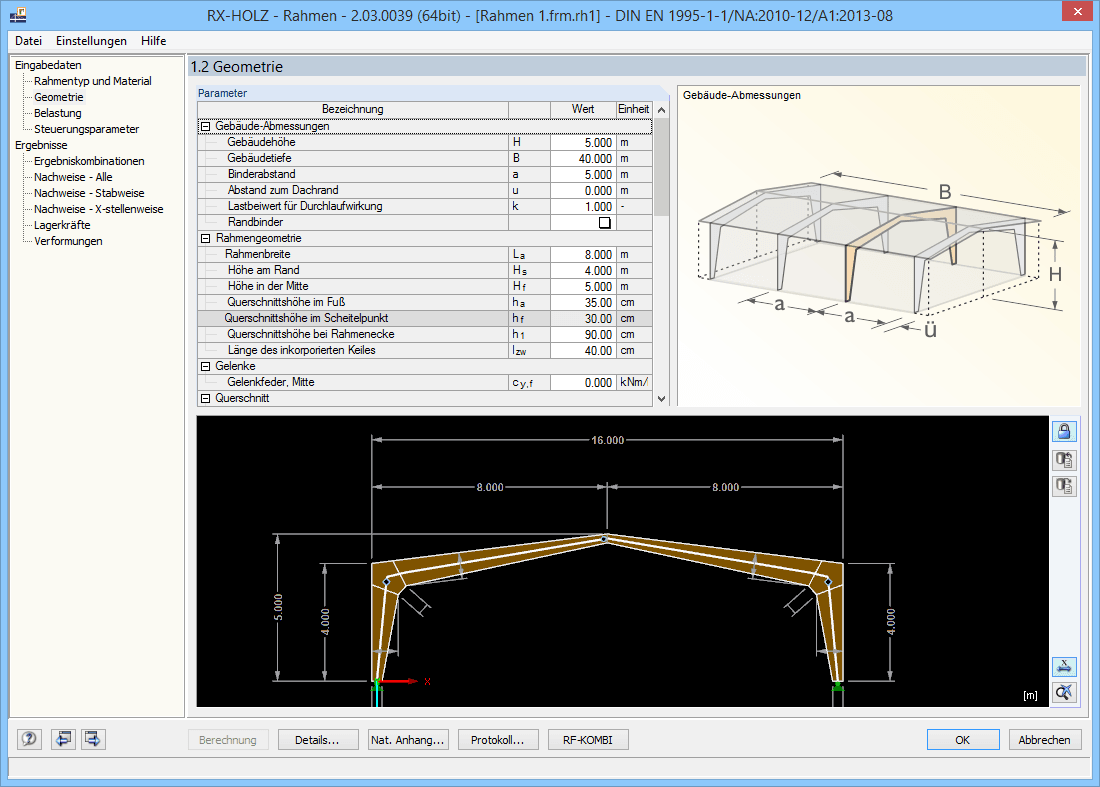
Task: Collapse the Gebäude-Abmessungen section
Action: [x=206, y=125]
